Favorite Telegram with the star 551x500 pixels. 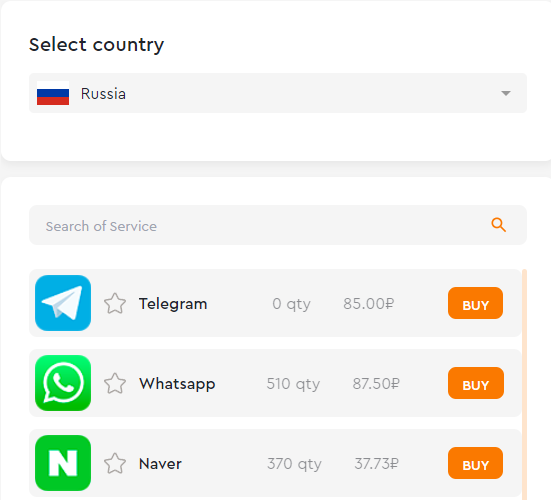pyautogui.click(x=115, y=304)
